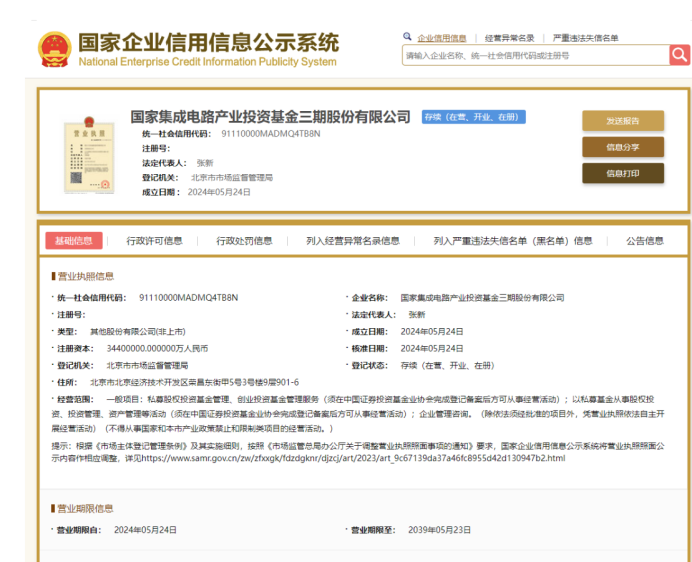692x562 pixels.
Task: Click the legal representative 张新 in license info
Action: [417, 315]
